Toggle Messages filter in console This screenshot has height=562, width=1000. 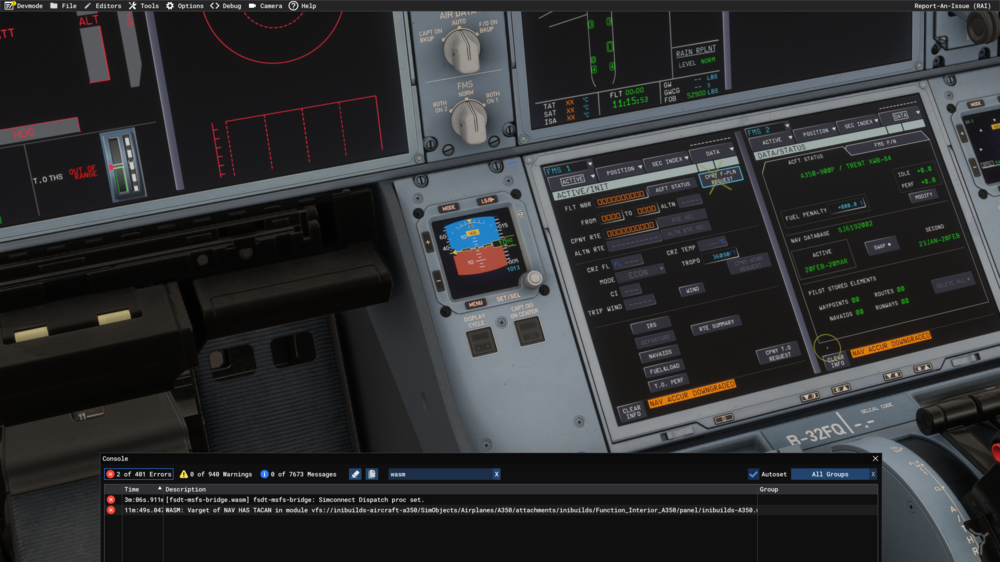299,474
